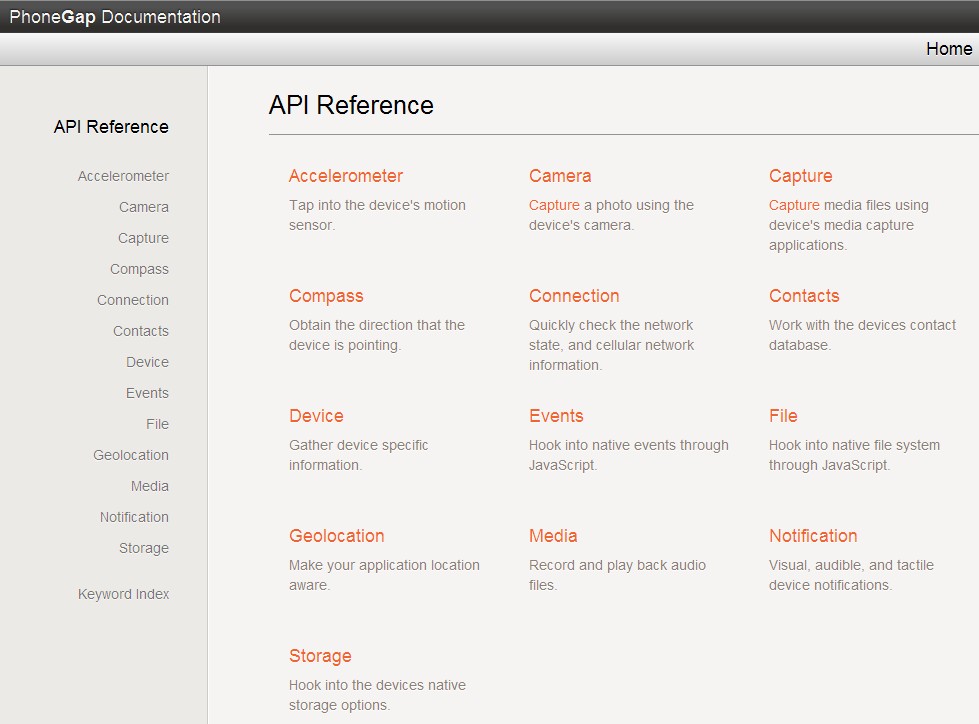The height and width of the screenshot is (724, 979).
Task: Open the orange Capture section heading link
Action: pos(800,176)
